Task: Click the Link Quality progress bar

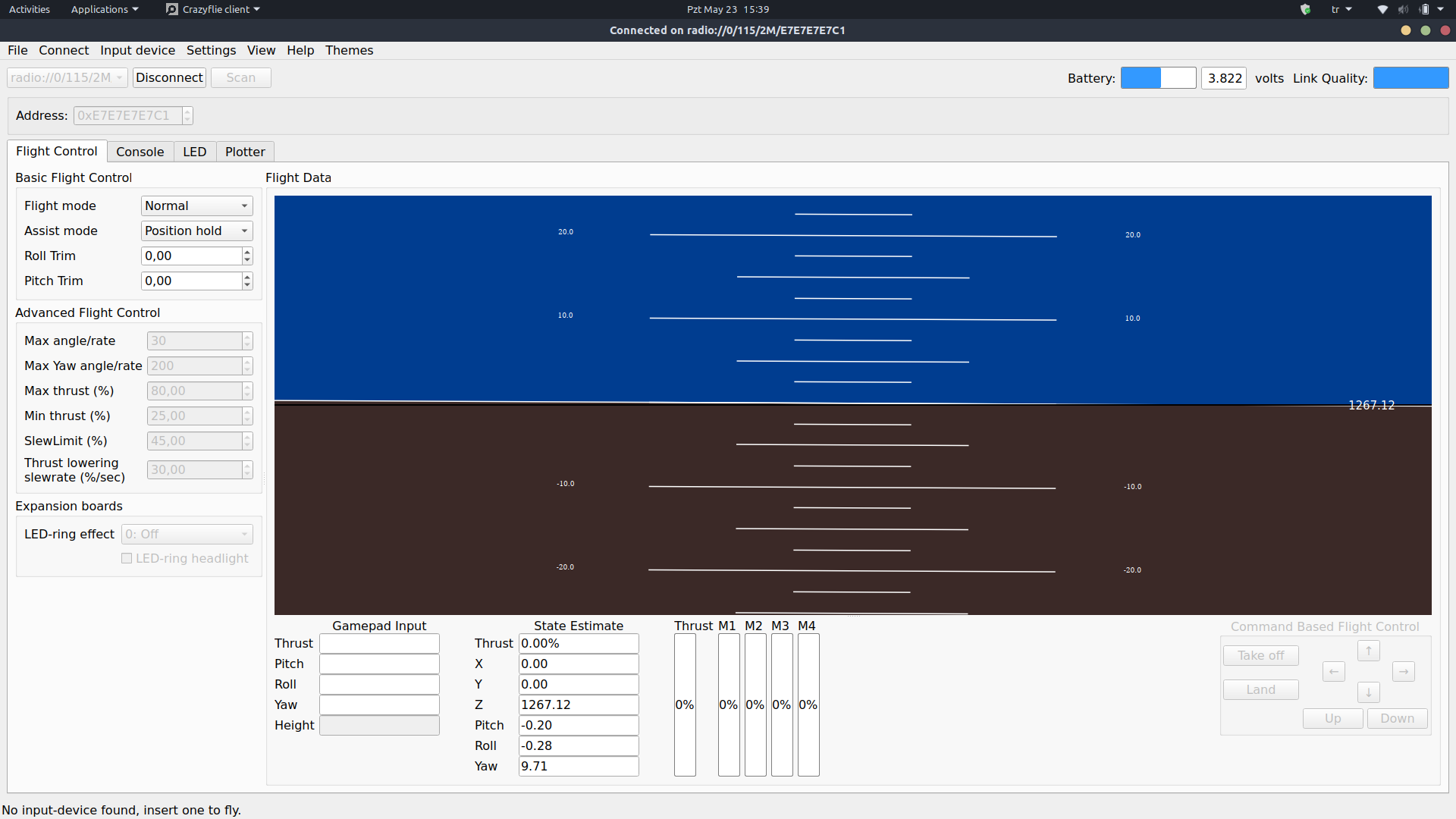Action: (x=1410, y=78)
